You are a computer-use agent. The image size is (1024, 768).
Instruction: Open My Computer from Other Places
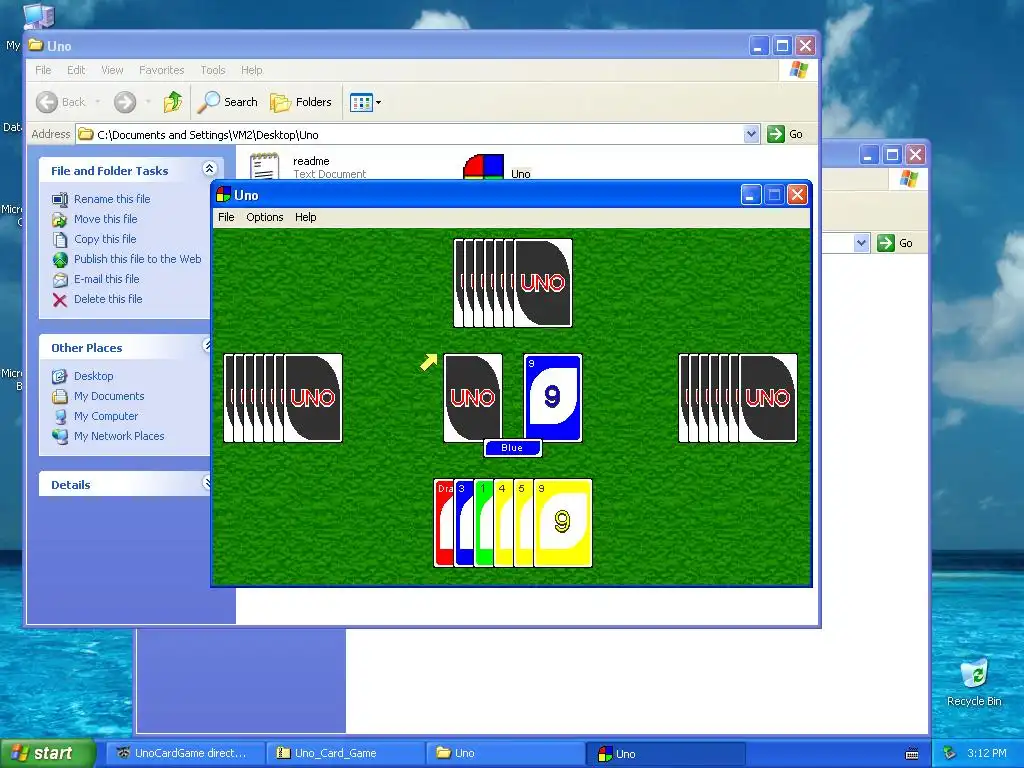106,416
